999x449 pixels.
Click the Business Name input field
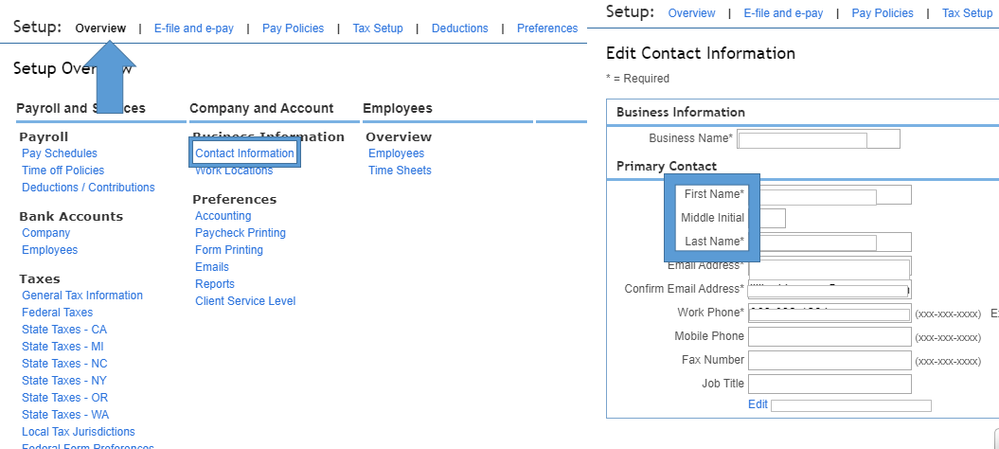pos(819,139)
